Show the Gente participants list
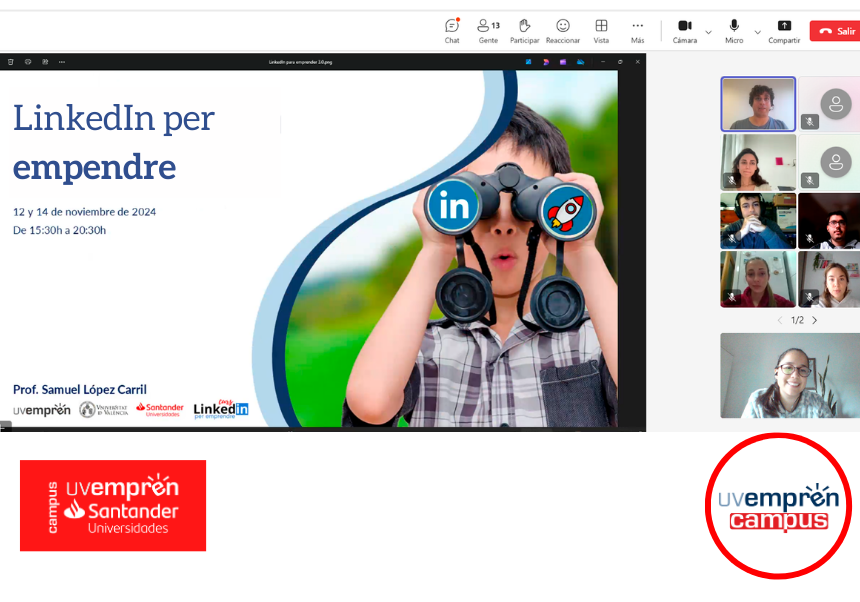The width and height of the screenshot is (860, 602). 488,30
